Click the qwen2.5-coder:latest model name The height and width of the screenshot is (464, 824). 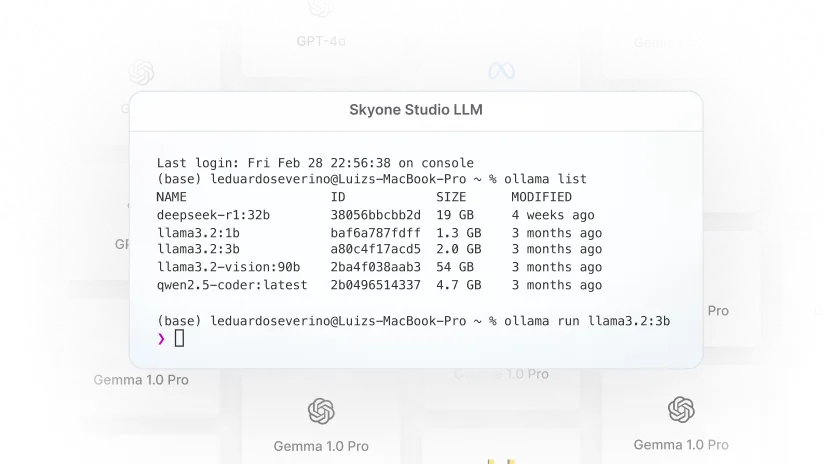click(232, 285)
